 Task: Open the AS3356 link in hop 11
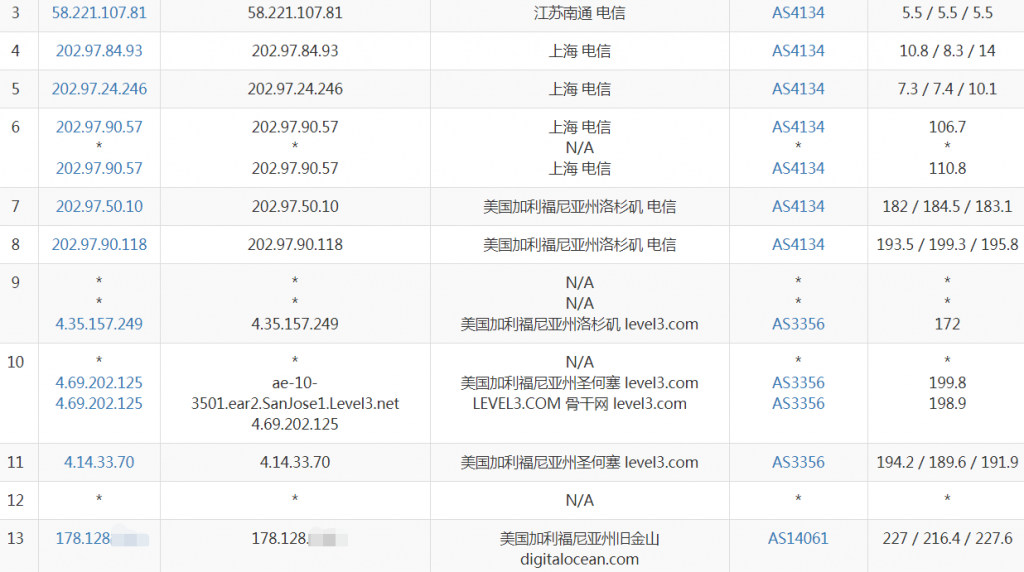(x=798, y=462)
